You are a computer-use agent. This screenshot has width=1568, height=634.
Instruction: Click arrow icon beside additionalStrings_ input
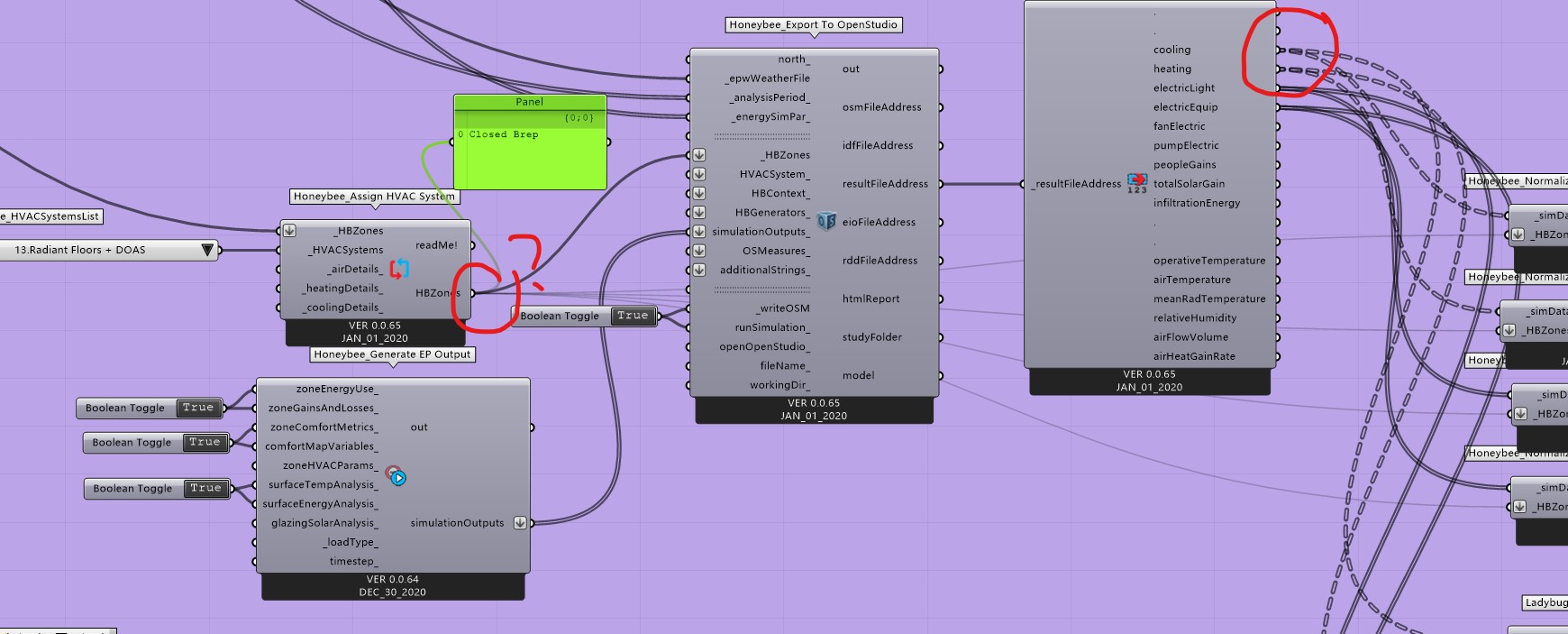[x=698, y=270]
